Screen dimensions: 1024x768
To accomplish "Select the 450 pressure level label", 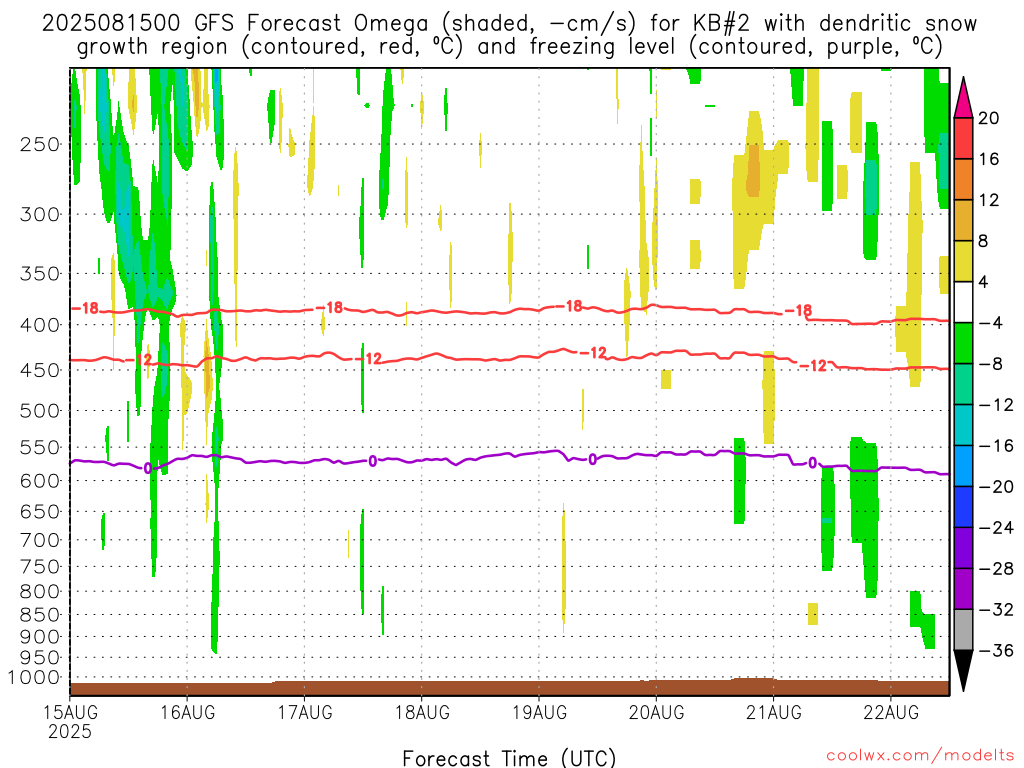I will 40,370.
